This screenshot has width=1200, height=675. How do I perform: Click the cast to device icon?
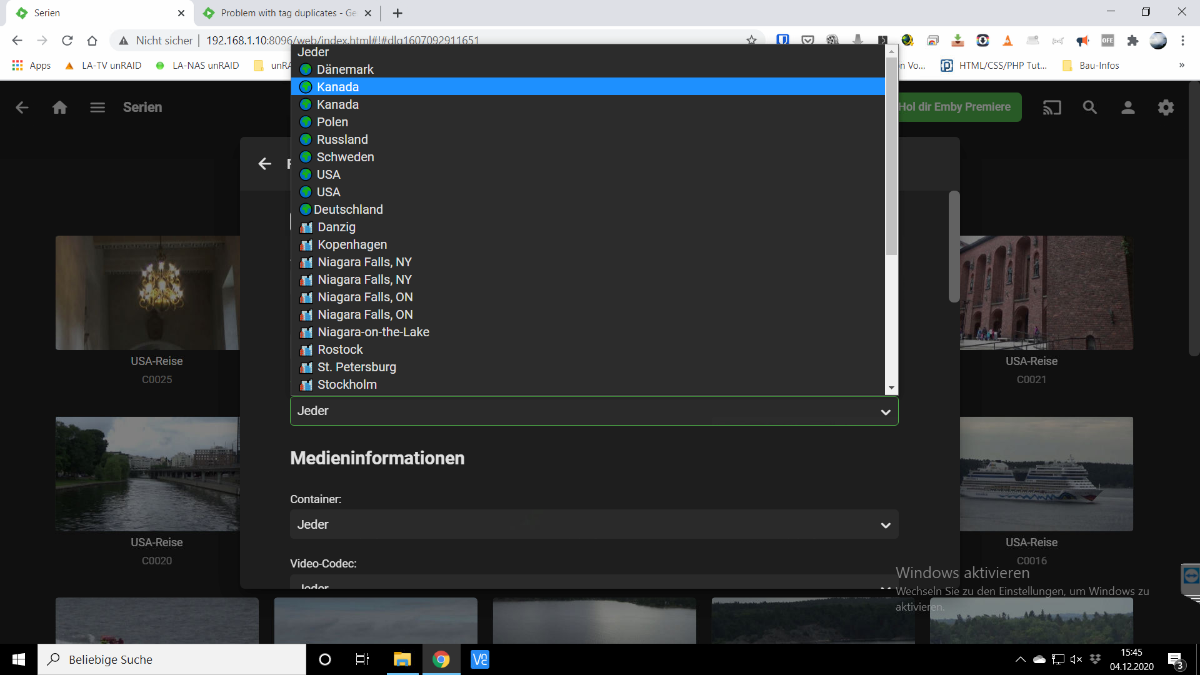point(1051,107)
